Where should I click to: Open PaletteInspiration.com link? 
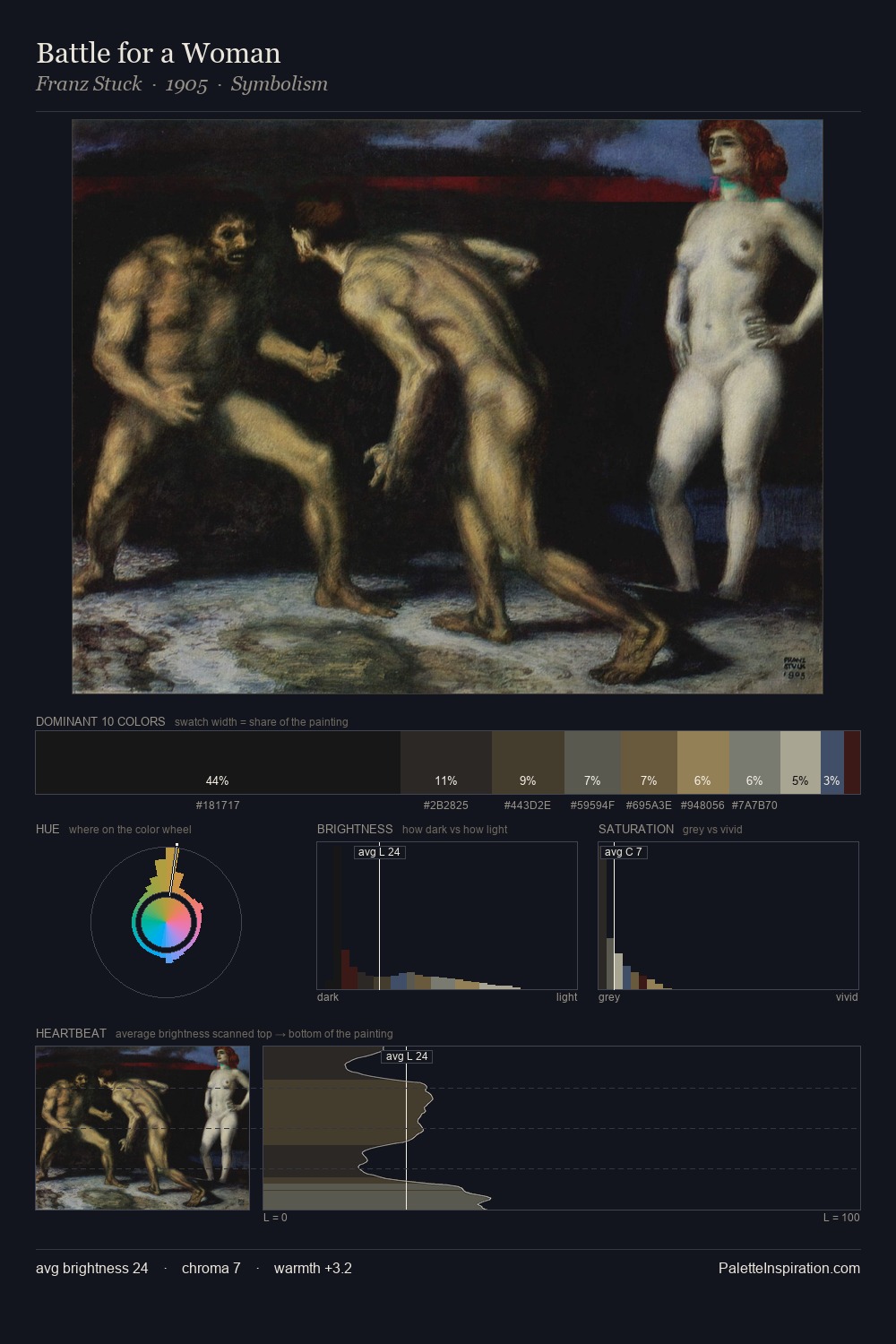pos(789,1268)
